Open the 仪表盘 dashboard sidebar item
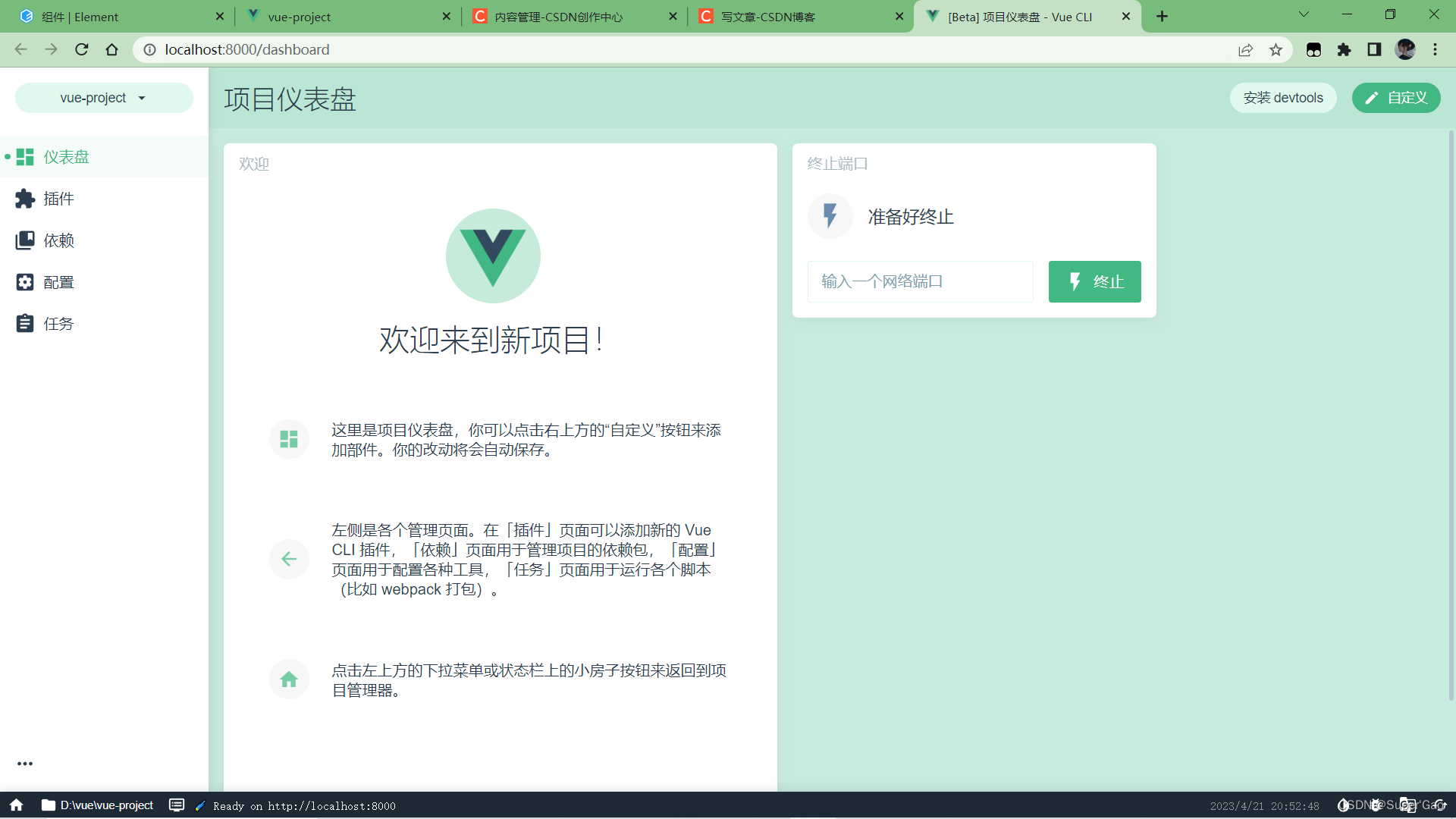The width and height of the screenshot is (1456, 819). tap(66, 157)
